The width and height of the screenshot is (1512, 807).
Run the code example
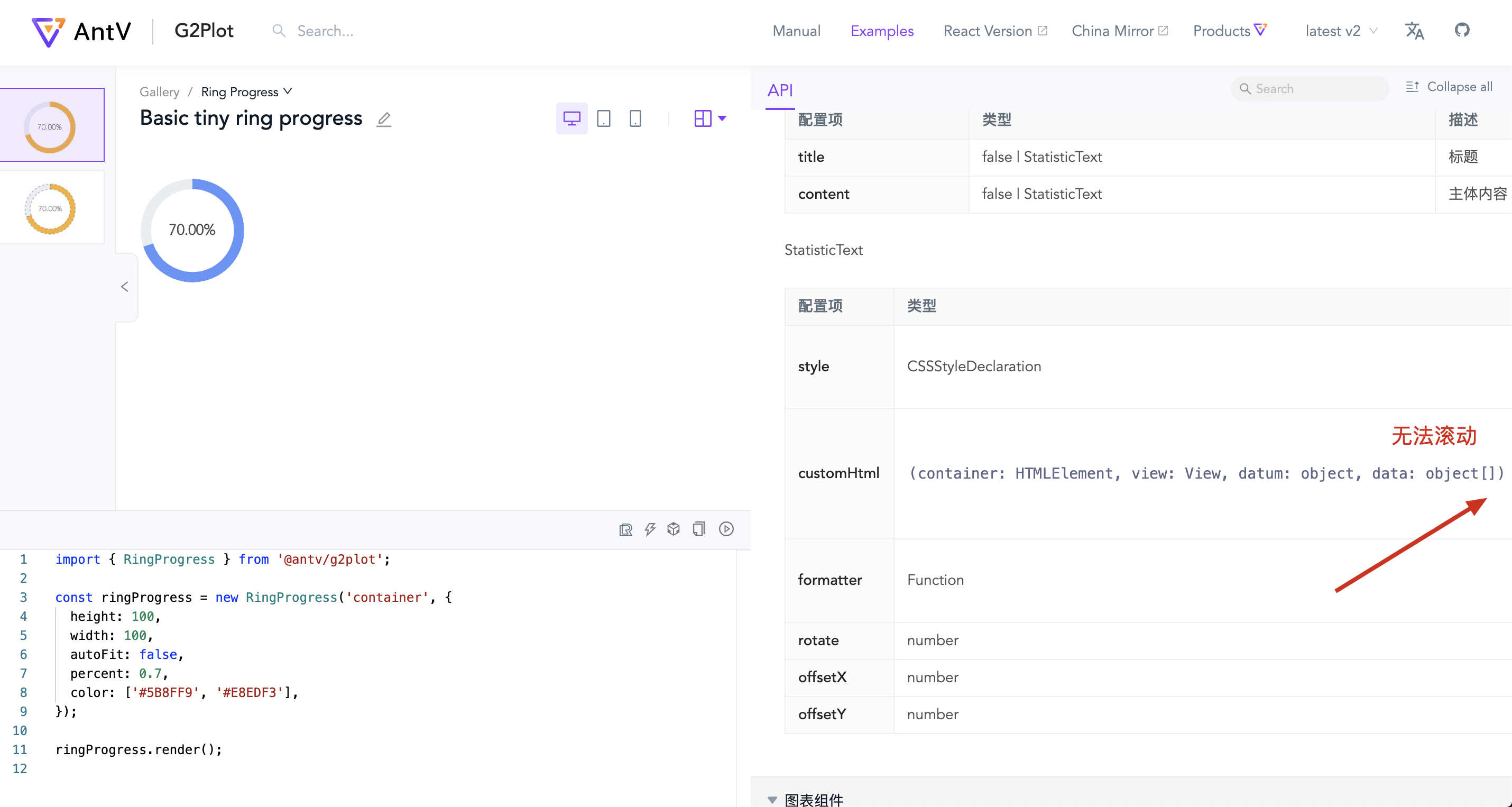point(726,529)
